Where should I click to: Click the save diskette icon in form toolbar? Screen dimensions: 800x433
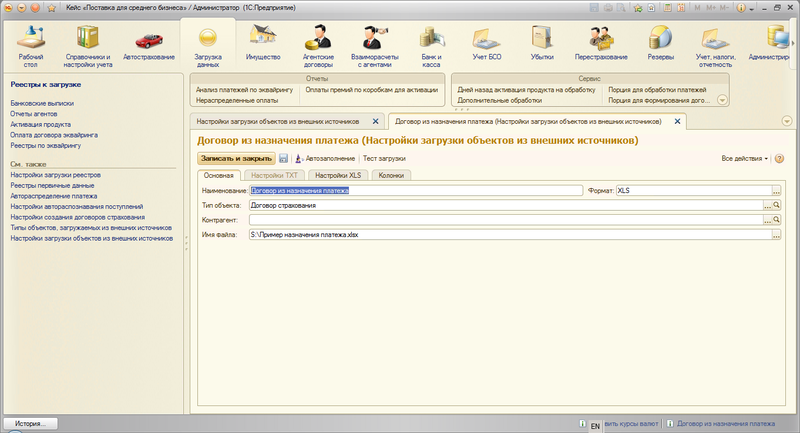click(284, 158)
